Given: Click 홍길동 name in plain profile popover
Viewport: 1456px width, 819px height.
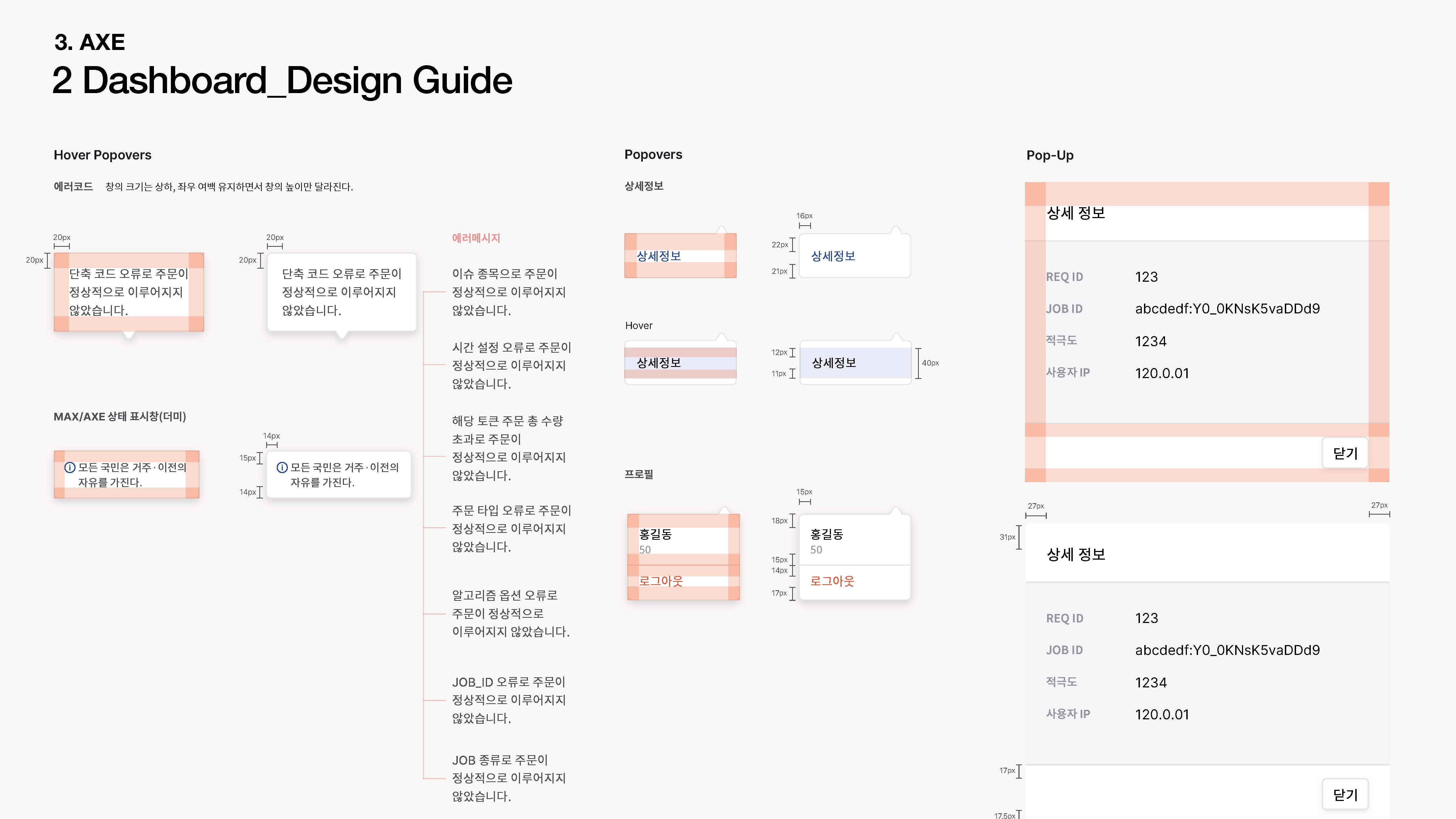Looking at the screenshot, I should (826, 534).
